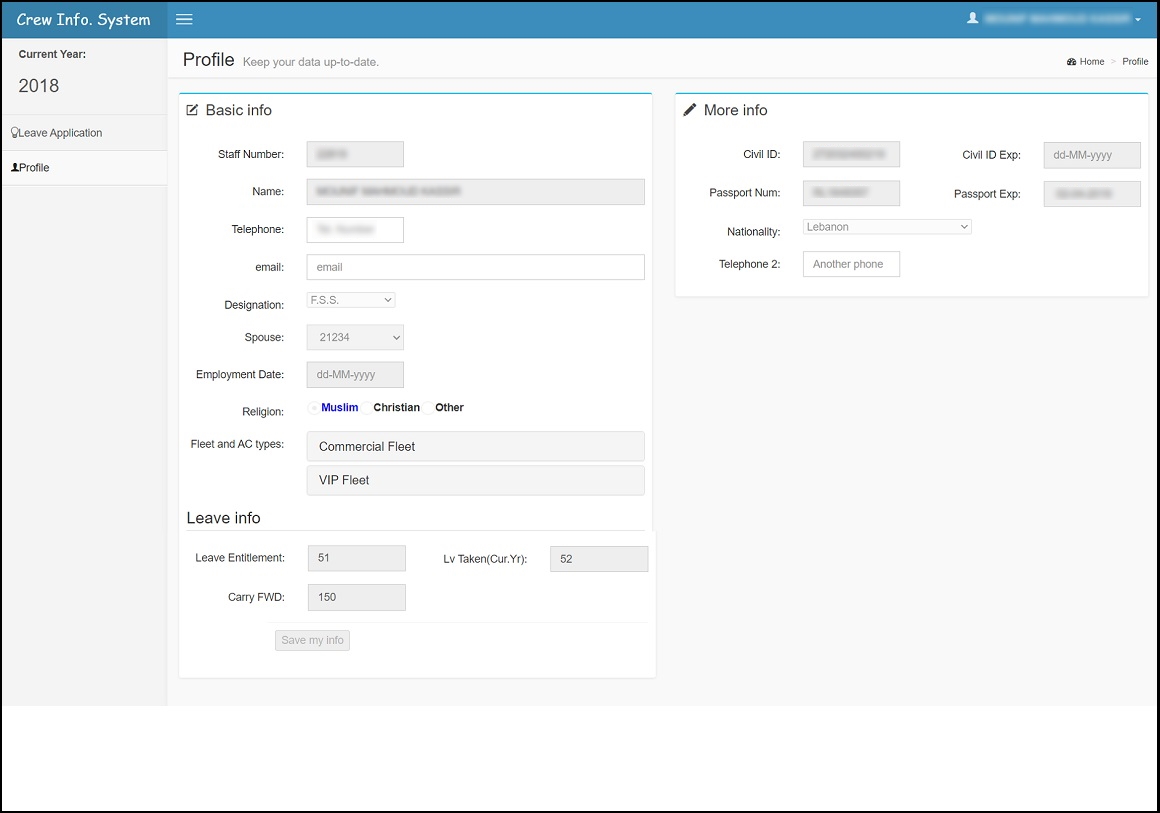Click the Profile person icon in sidebar
Viewport: 1160px width, 813px height.
(14, 168)
